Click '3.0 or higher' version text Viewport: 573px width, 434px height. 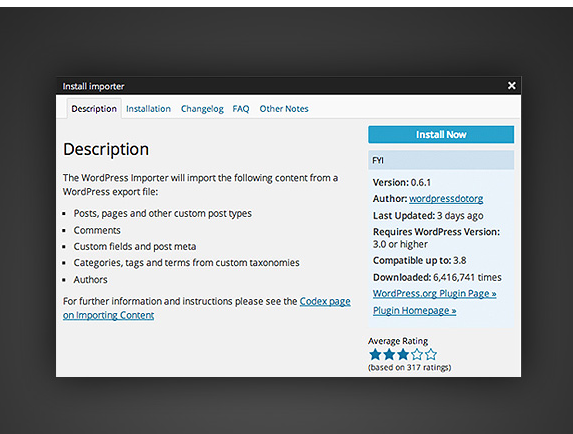(400, 244)
